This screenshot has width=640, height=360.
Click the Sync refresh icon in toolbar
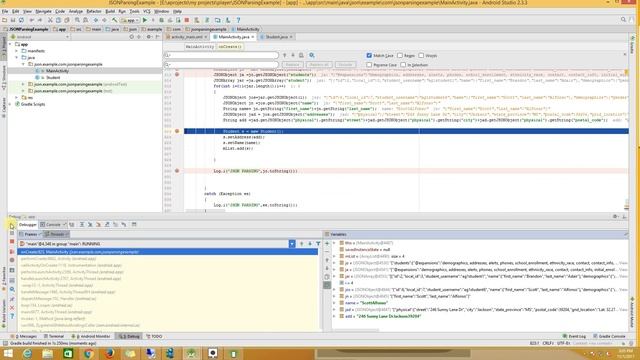pyautogui.click(x=21, y=20)
